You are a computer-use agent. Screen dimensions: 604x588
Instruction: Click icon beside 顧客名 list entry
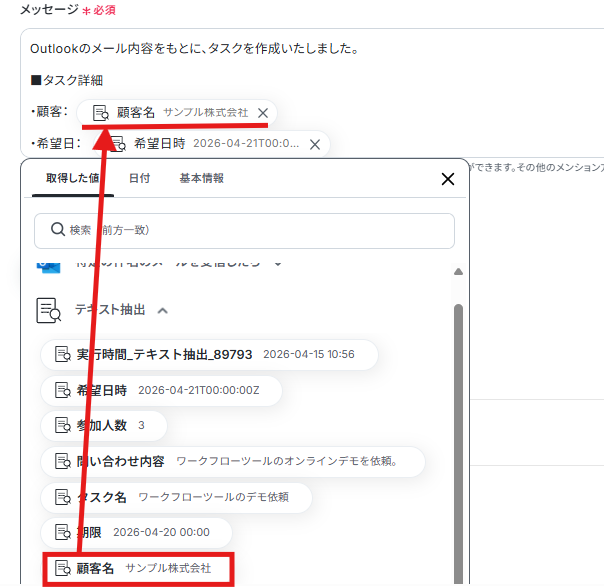click(x=63, y=568)
